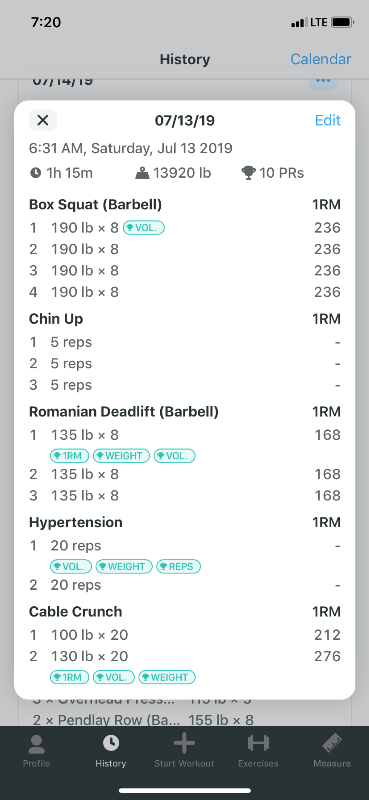369x800 pixels.
Task: Close the 07/13/19 workout detail card
Action: (x=43, y=120)
